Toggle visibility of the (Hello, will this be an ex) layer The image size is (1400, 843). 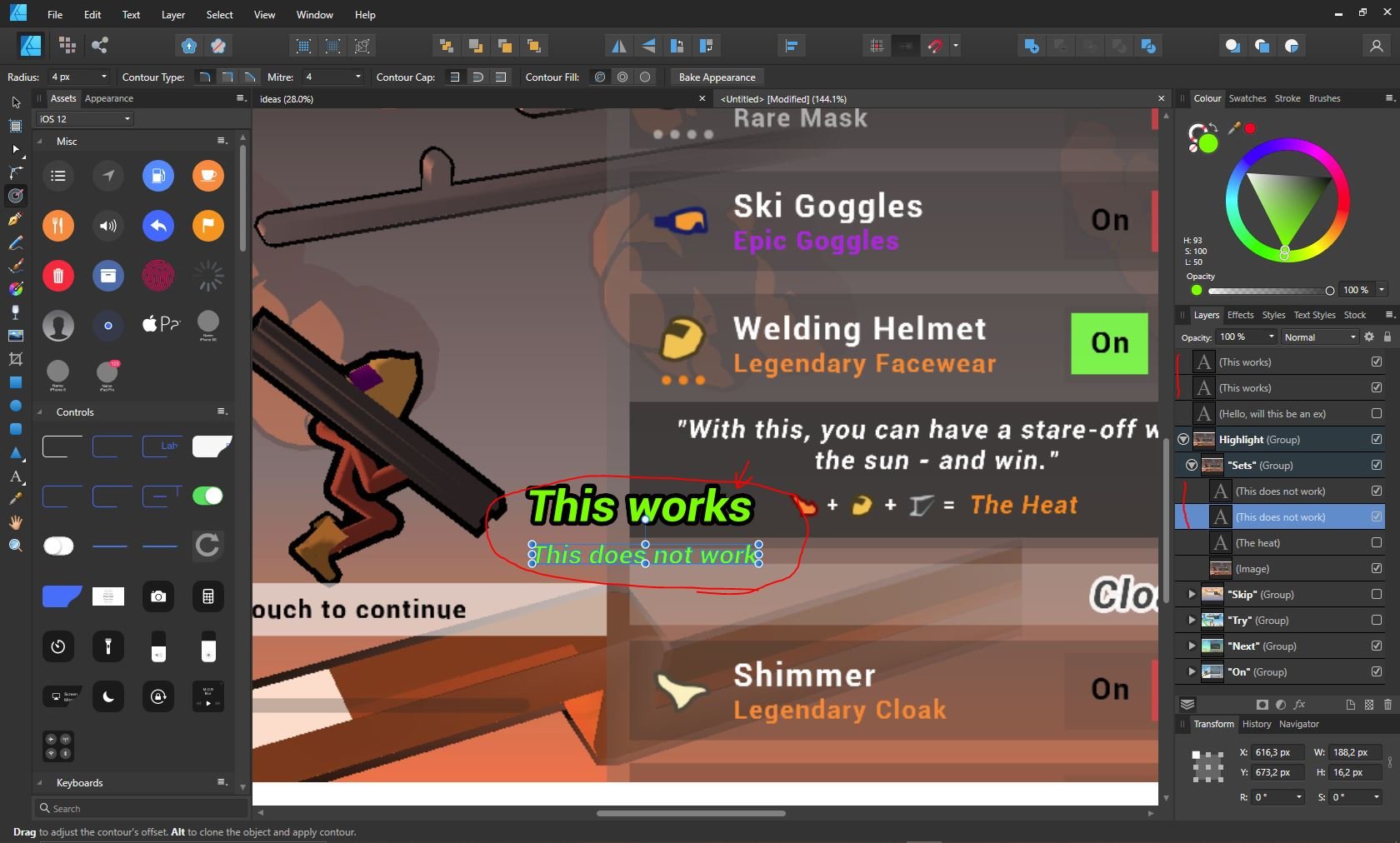point(1376,413)
